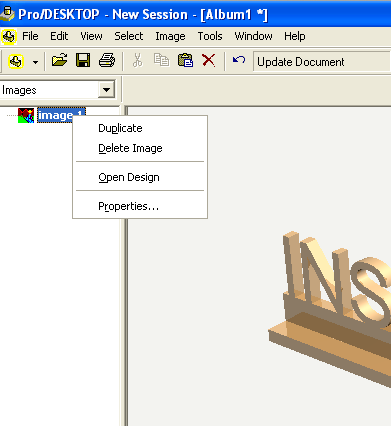Click the Save floppy disk icon
Viewport: 391px width, 426px height.
[x=83, y=61]
